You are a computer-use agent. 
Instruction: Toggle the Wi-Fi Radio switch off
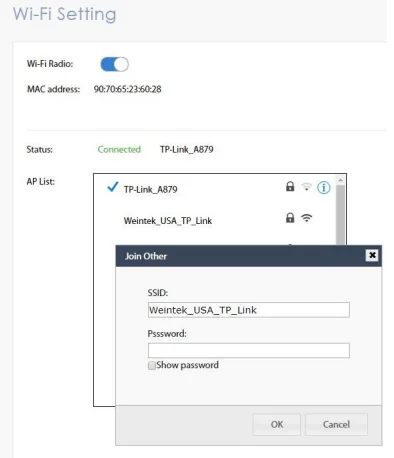coord(114,64)
